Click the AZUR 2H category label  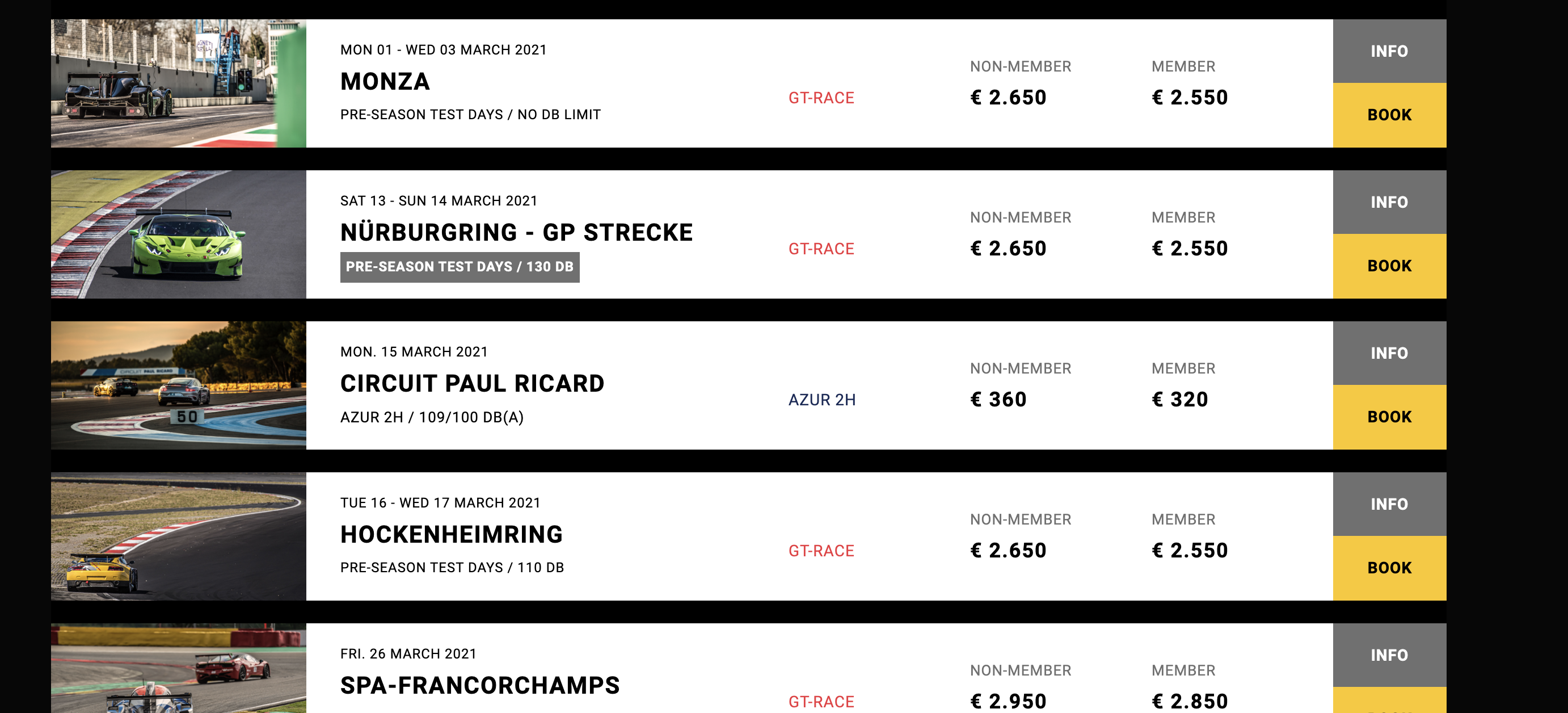[x=822, y=400]
